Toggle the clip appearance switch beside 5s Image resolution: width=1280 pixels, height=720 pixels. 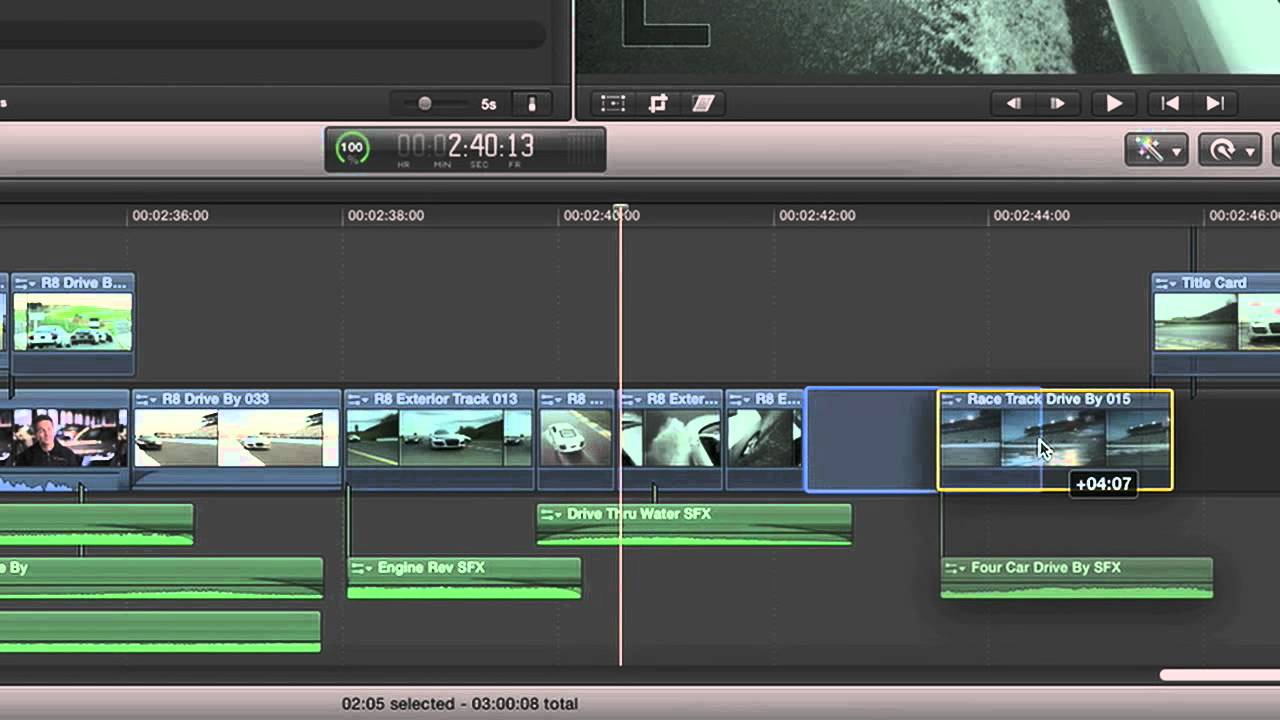tap(531, 103)
